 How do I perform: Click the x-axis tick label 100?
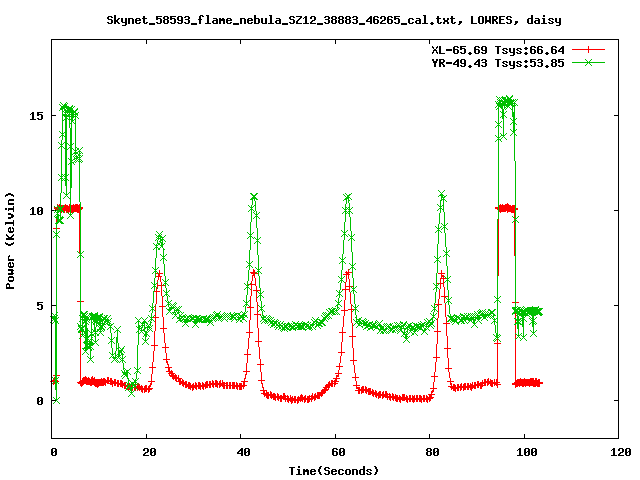tap(527, 452)
